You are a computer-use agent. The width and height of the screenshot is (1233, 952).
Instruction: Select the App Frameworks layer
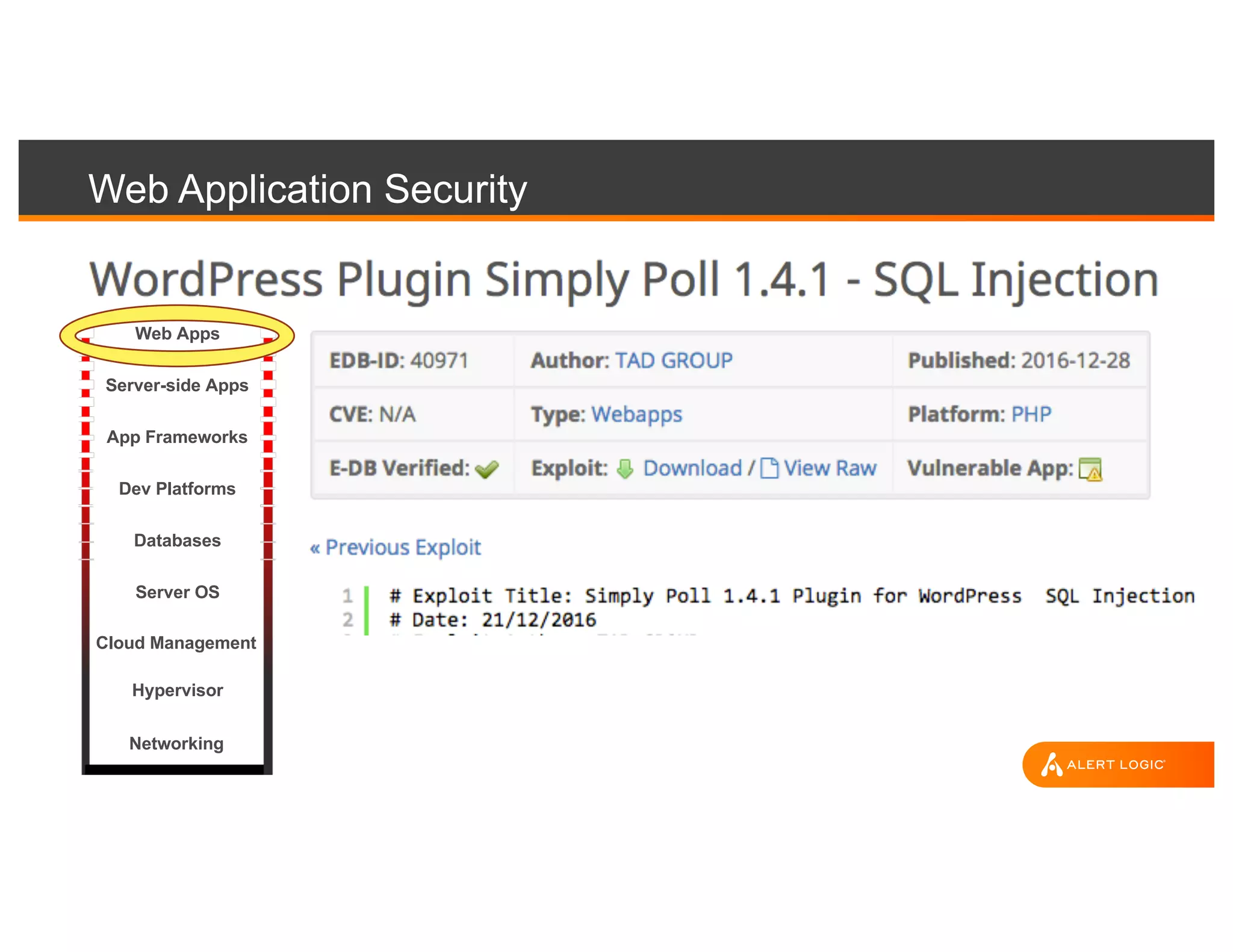pos(177,437)
